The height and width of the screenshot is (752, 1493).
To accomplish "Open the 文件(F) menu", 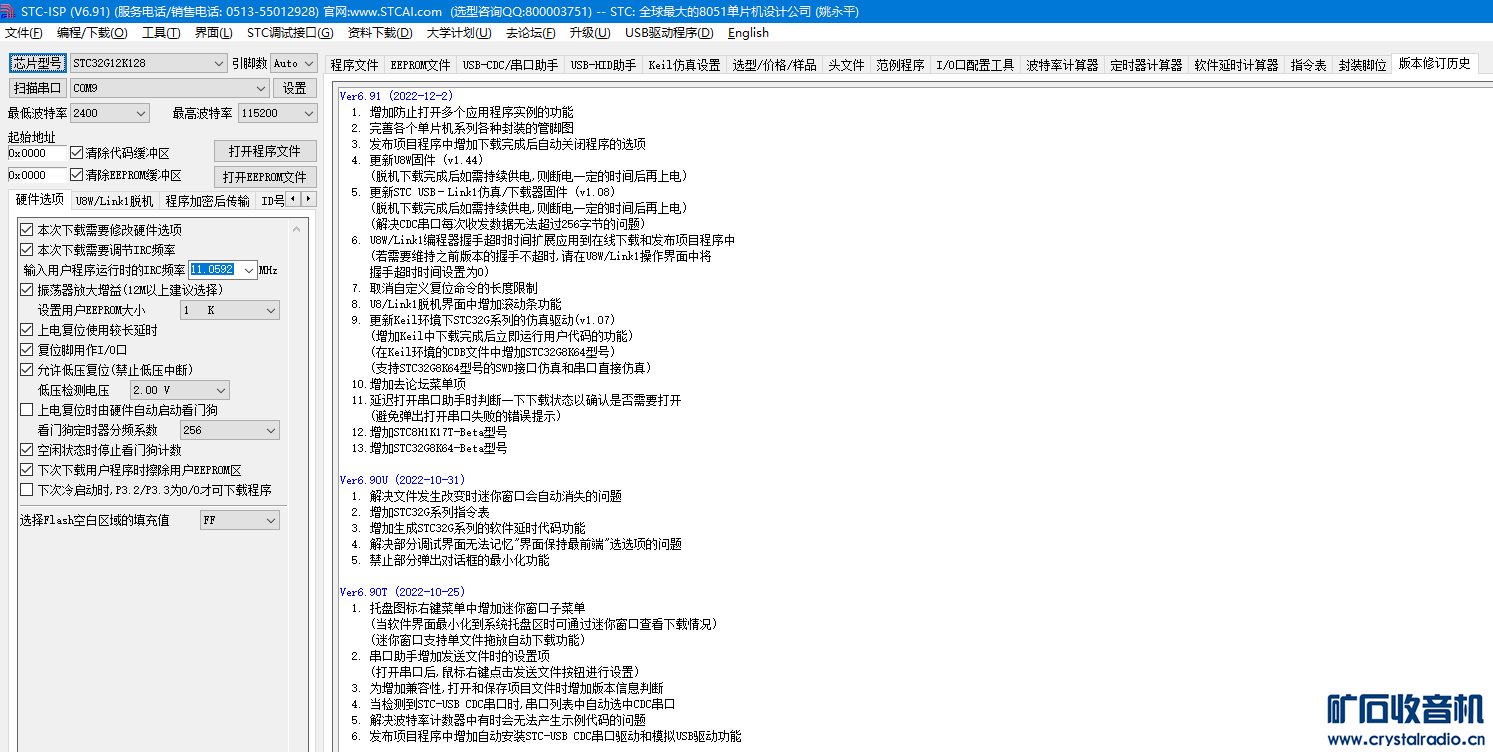I will 24,33.
